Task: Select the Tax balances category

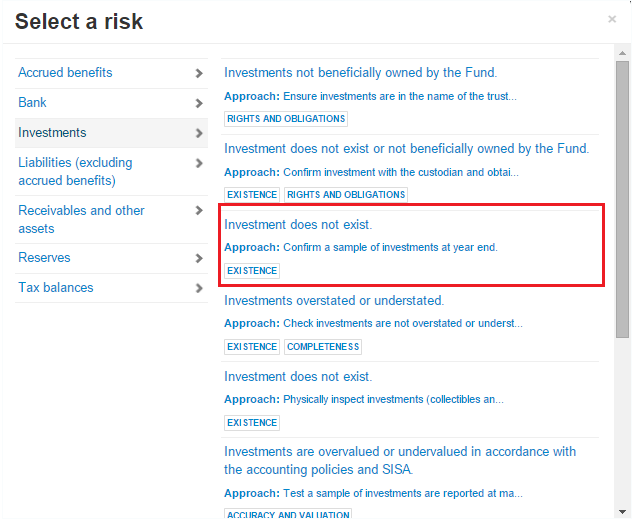Action: [x=56, y=288]
